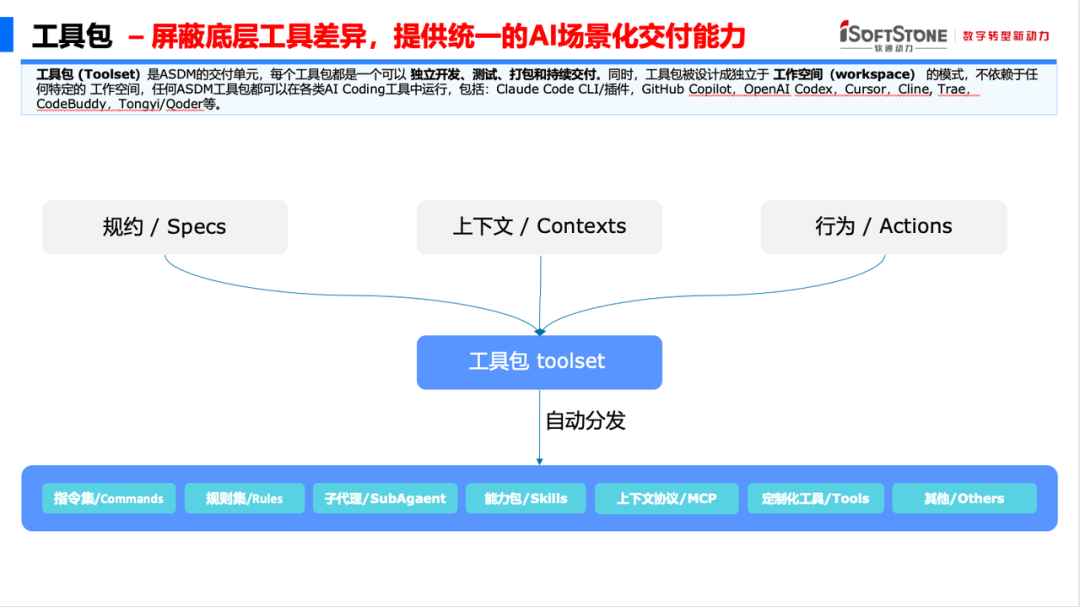Click the bold 独立开发、测试、打包和持续交付 phrase
The width and height of the screenshot is (1080, 607).
(505, 74)
